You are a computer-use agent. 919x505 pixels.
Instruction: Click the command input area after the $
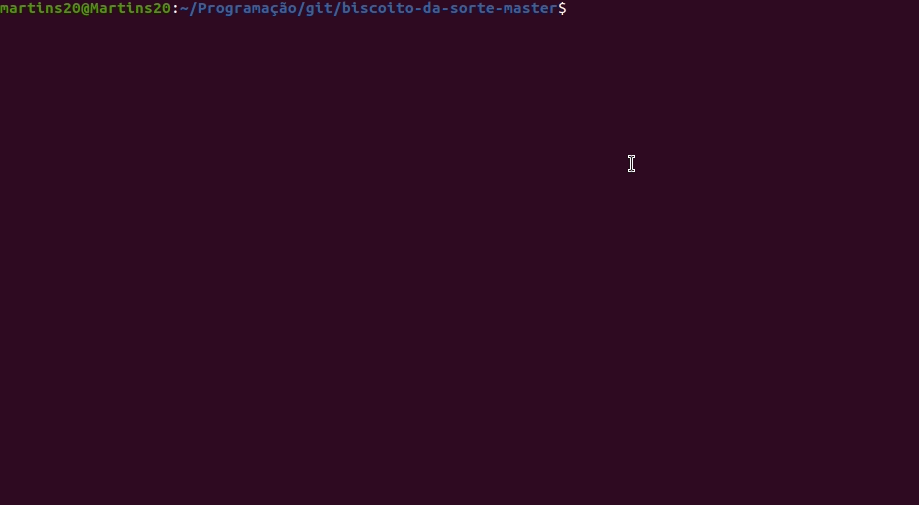point(743,8)
